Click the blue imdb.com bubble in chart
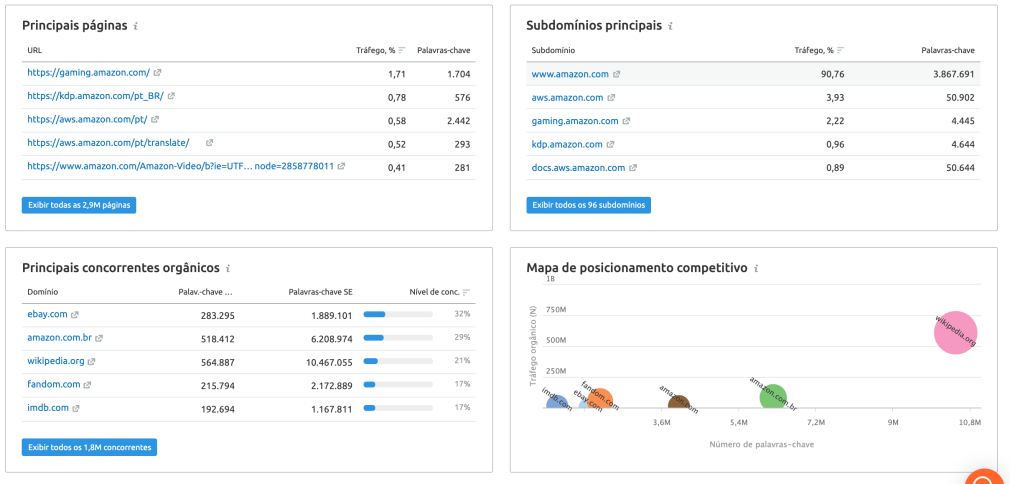Image resolution: width=1010 pixels, height=484 pixels. pyautogui.click(x=558, y=403)
